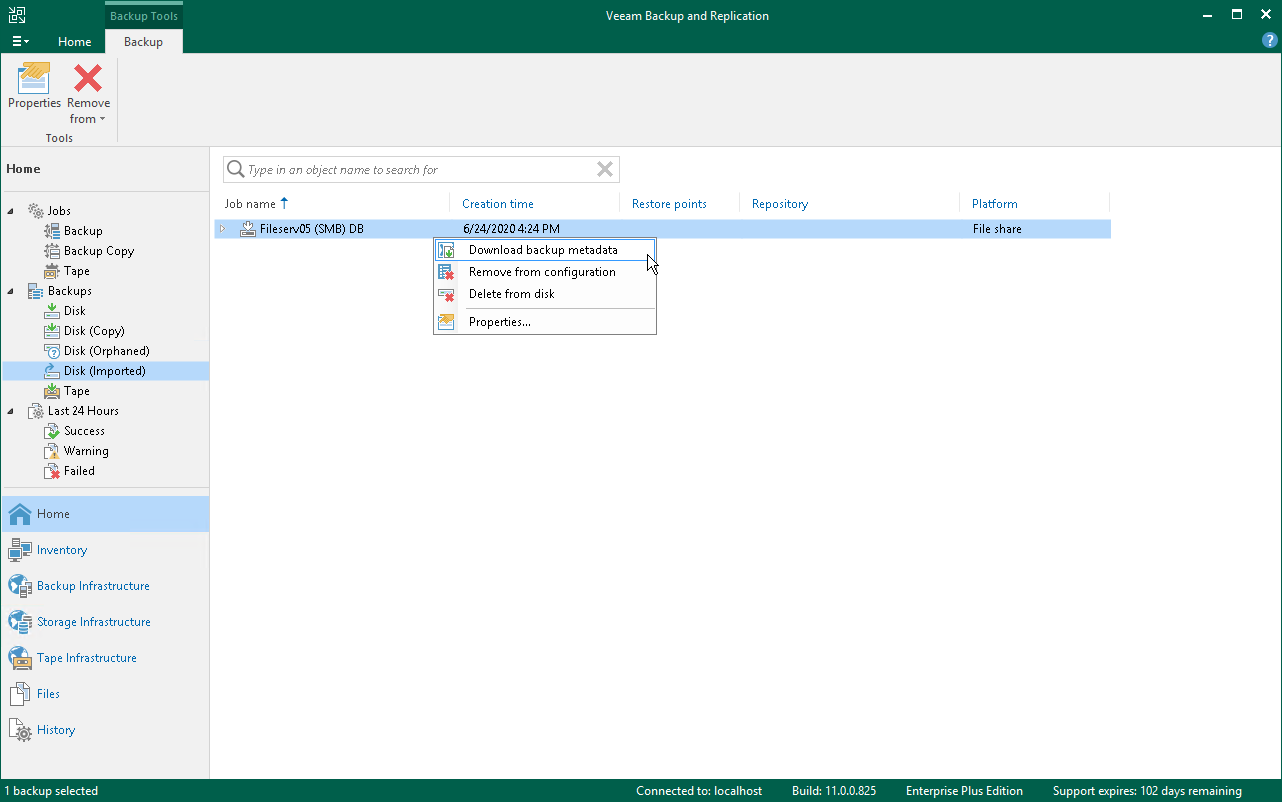This screenshot has height=802, width=1282.
Task: Open the Remove from dropdown arrow
Action: click(x=101, y=118)
